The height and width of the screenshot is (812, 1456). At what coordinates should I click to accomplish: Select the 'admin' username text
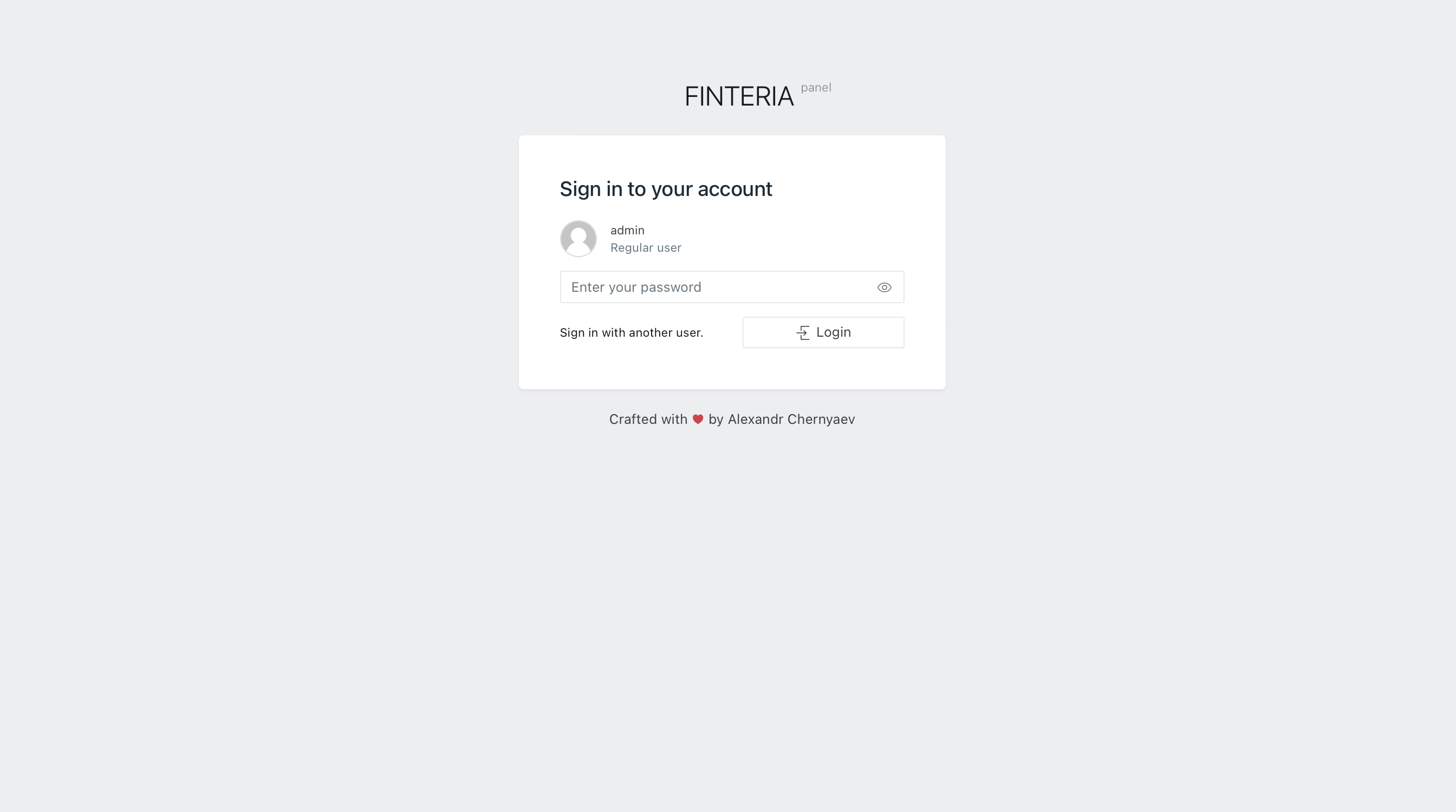pos(627,231)
